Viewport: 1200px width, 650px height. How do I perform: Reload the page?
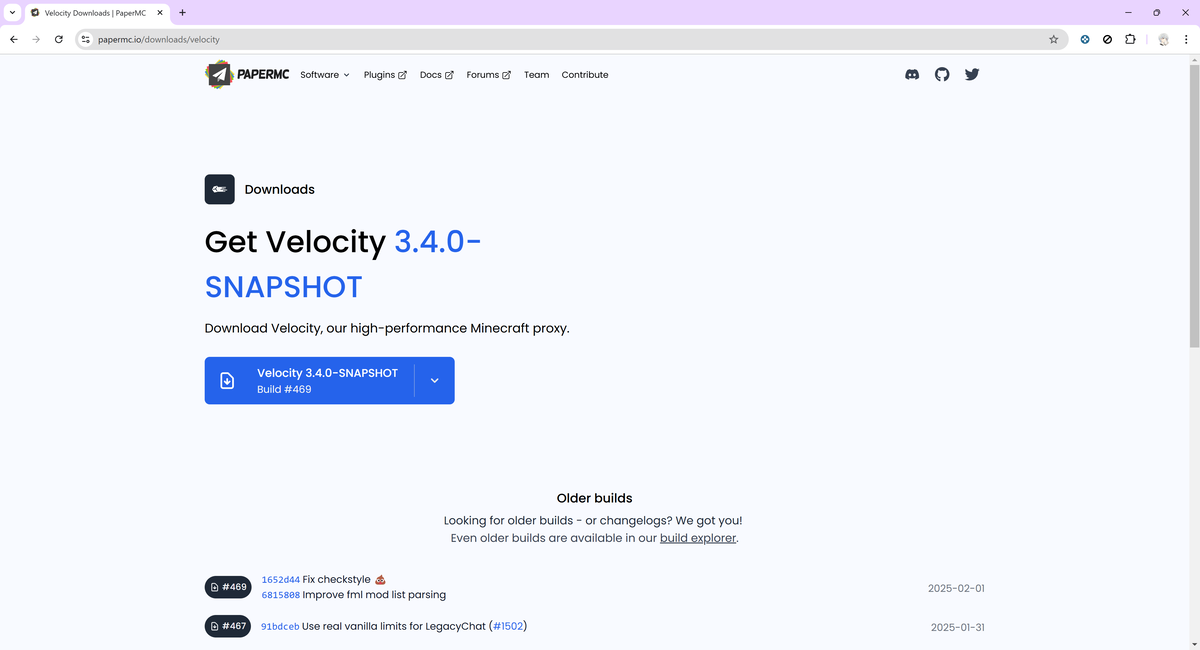pos(58,39)
